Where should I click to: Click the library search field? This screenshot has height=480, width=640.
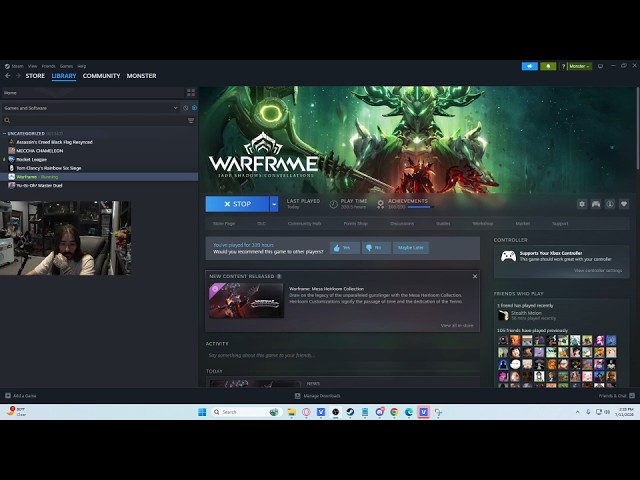(x=94, y=120)
